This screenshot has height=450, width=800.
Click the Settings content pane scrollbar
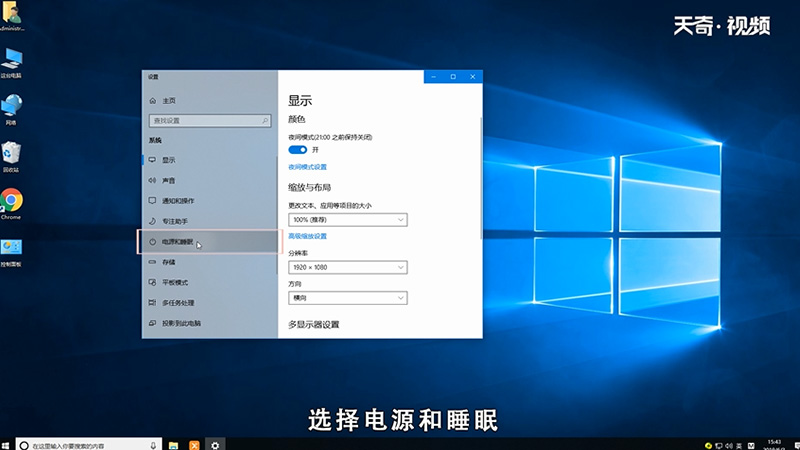coord(481,179)
